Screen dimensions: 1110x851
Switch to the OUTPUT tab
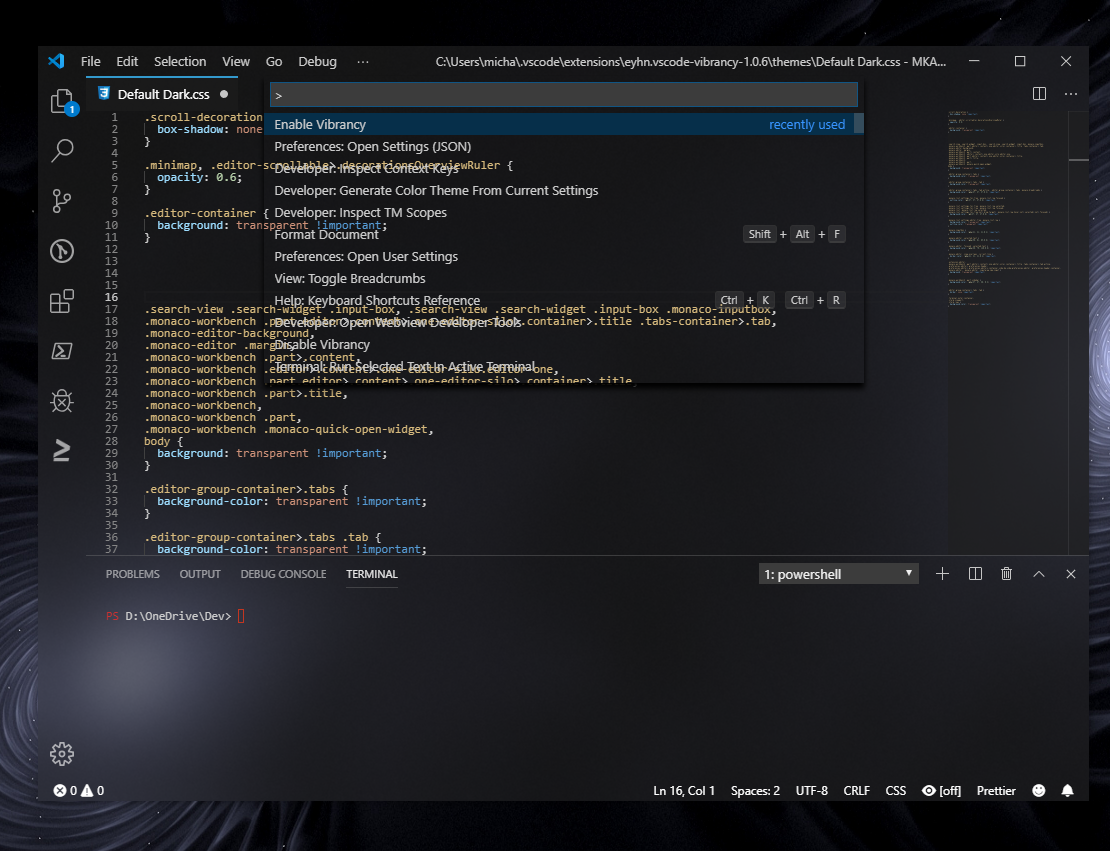[x=199, y=573]
